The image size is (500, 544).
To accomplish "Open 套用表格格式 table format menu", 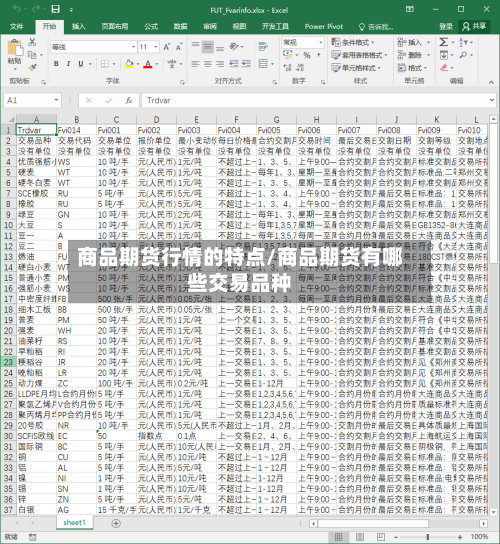I will pyautogui.click(x=359, y=55).
